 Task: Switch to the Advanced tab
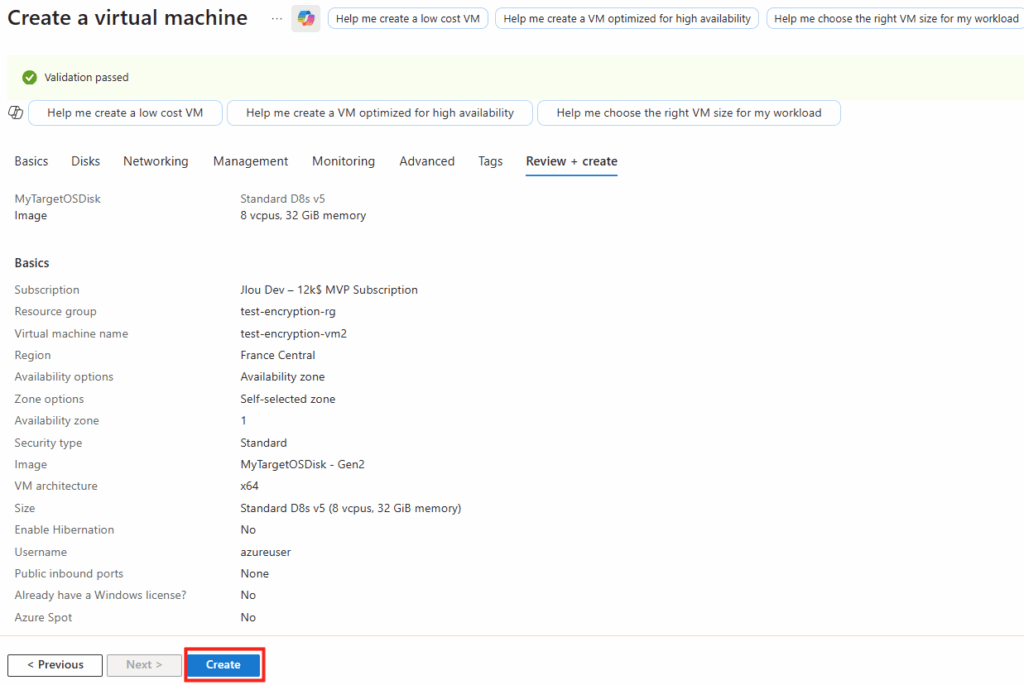427,161
